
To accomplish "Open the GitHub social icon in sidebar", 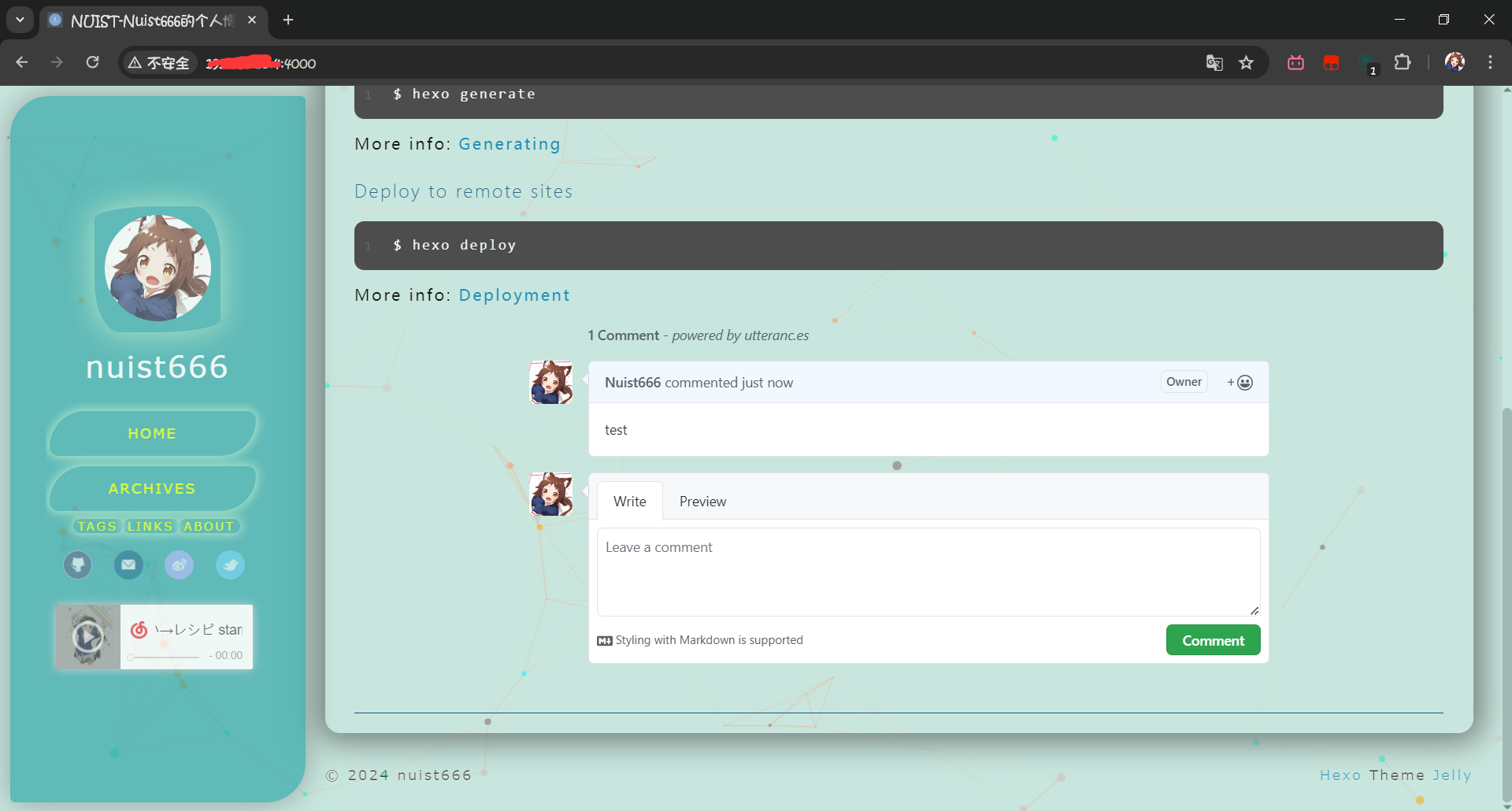I will pos(77,565).
